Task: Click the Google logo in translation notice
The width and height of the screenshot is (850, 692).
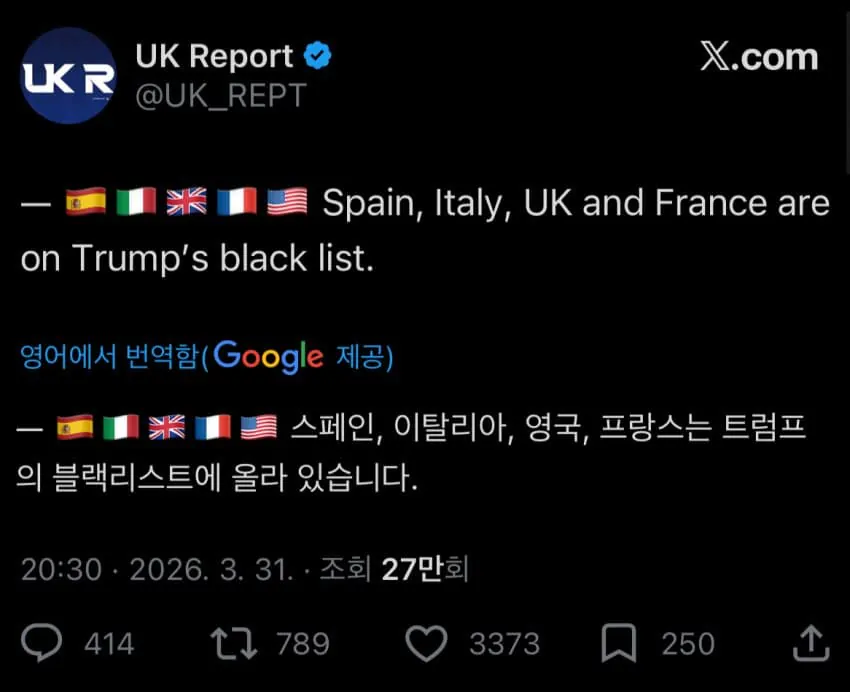Action: 268,356
